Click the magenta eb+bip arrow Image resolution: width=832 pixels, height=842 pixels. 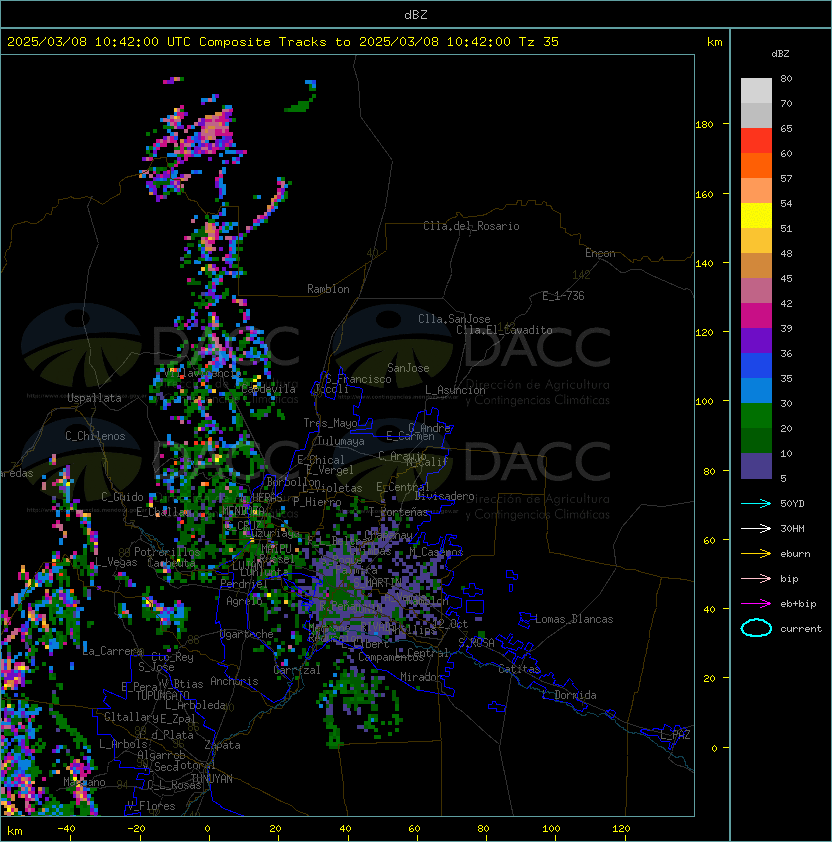coord(756,604)
